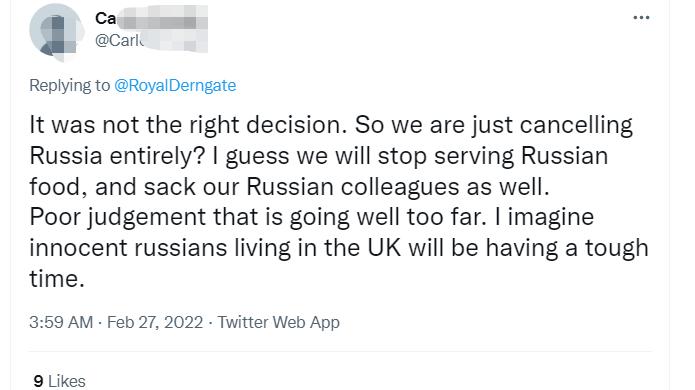Click the phrase 'So we are just cancelling'
695x390 pixels.
[493, 125]
